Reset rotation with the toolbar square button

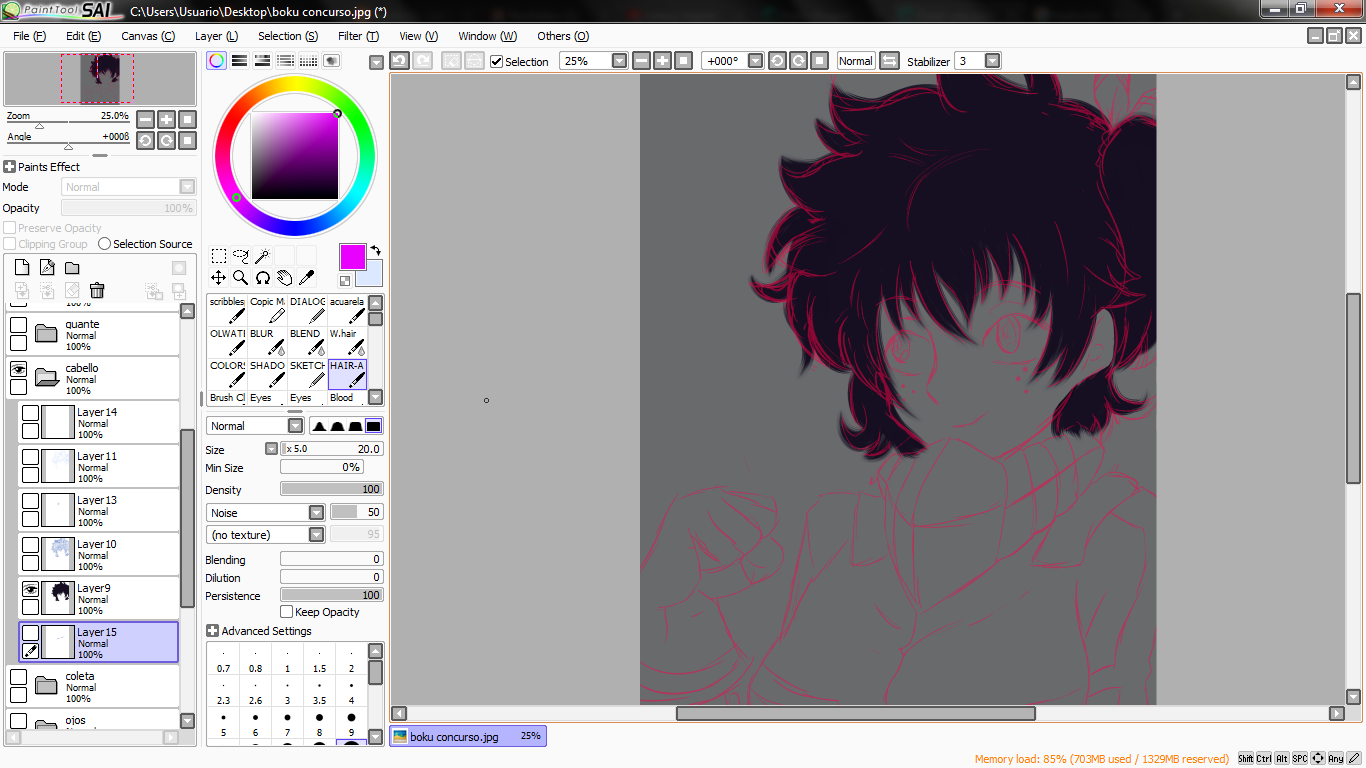pos(819,61)
